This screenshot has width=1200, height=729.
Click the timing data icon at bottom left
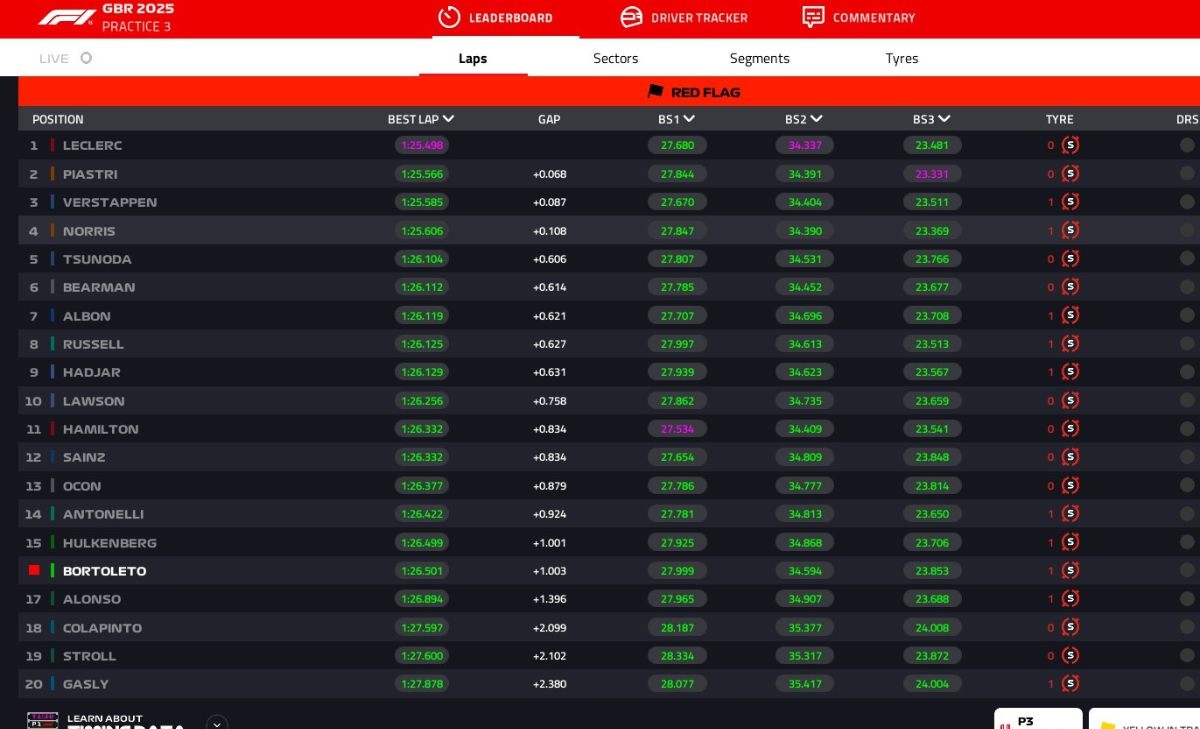(x=42, y=722)
